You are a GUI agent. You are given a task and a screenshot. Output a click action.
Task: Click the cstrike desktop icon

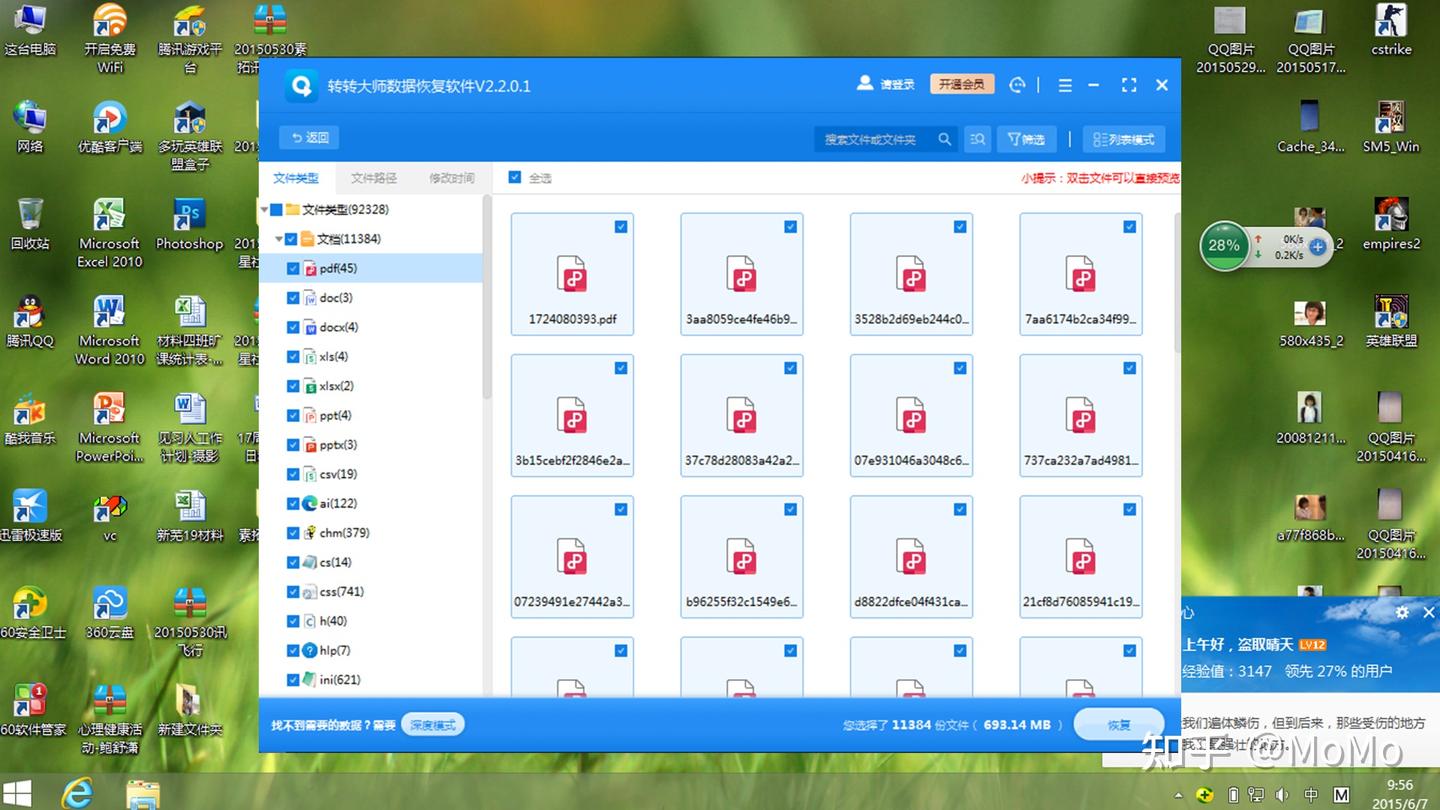click(x=1391, y=30)
